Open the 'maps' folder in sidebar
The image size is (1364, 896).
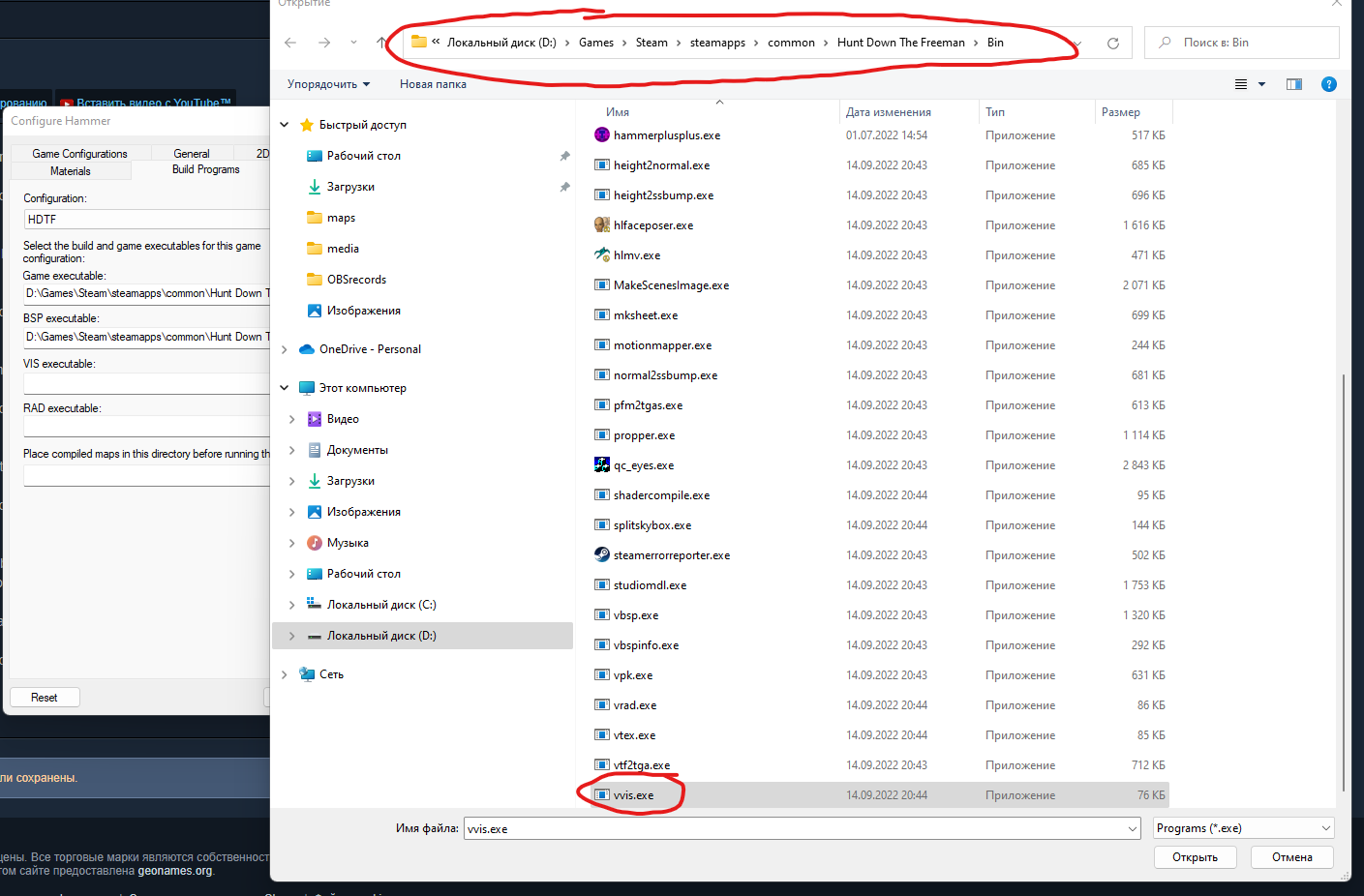[341, 218]
